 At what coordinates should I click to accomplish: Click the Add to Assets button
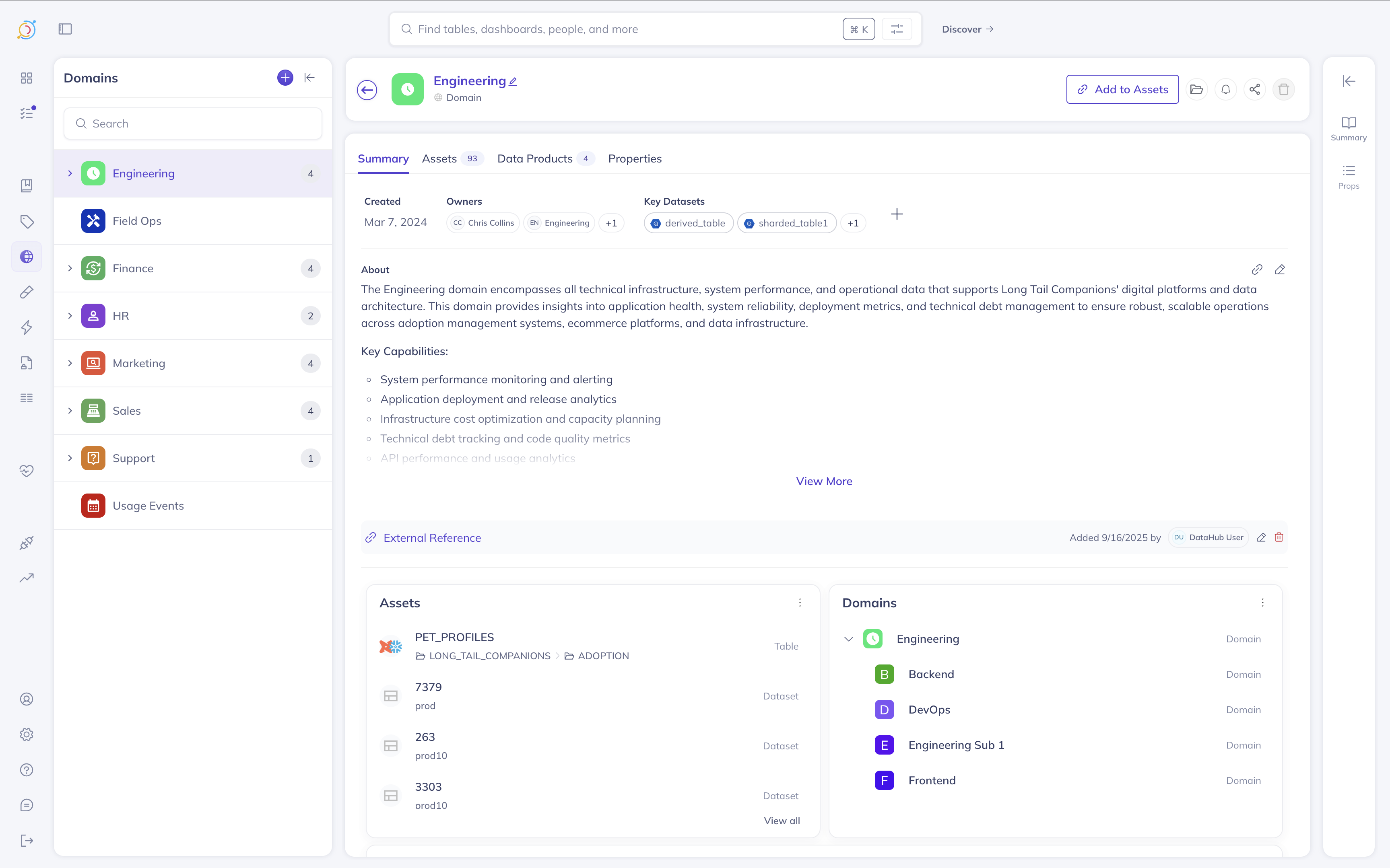(x=1122, y=90)
